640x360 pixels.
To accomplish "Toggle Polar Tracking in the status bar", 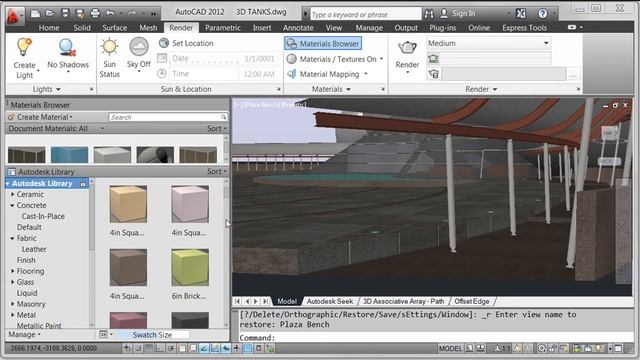I will coord(171,348).
